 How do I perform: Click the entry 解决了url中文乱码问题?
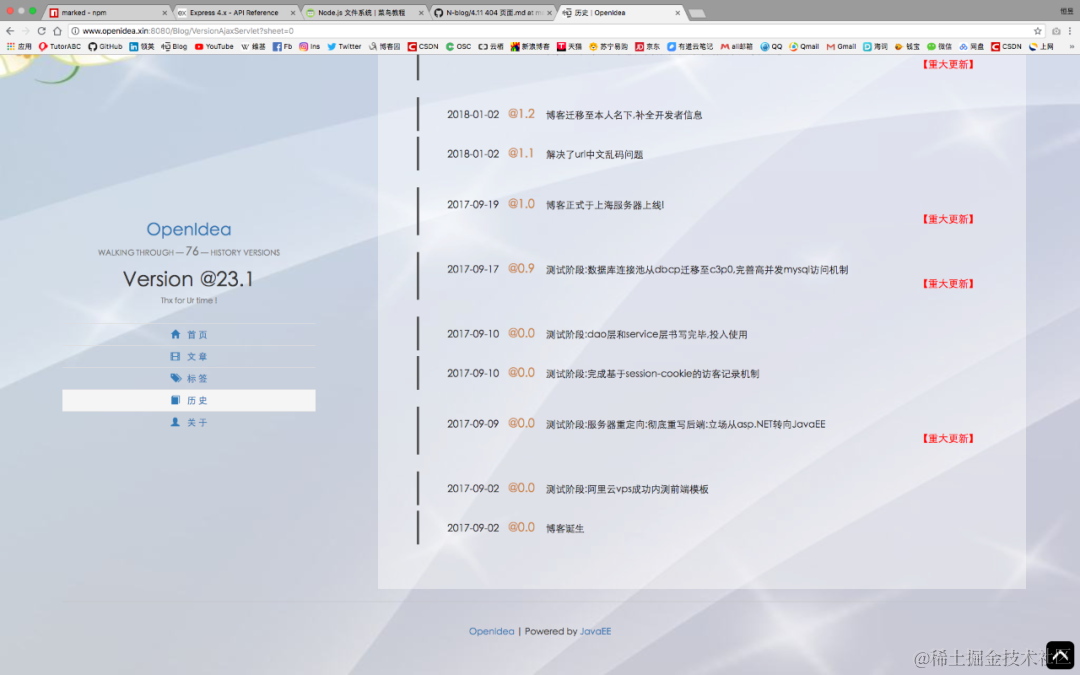point(594,154)
